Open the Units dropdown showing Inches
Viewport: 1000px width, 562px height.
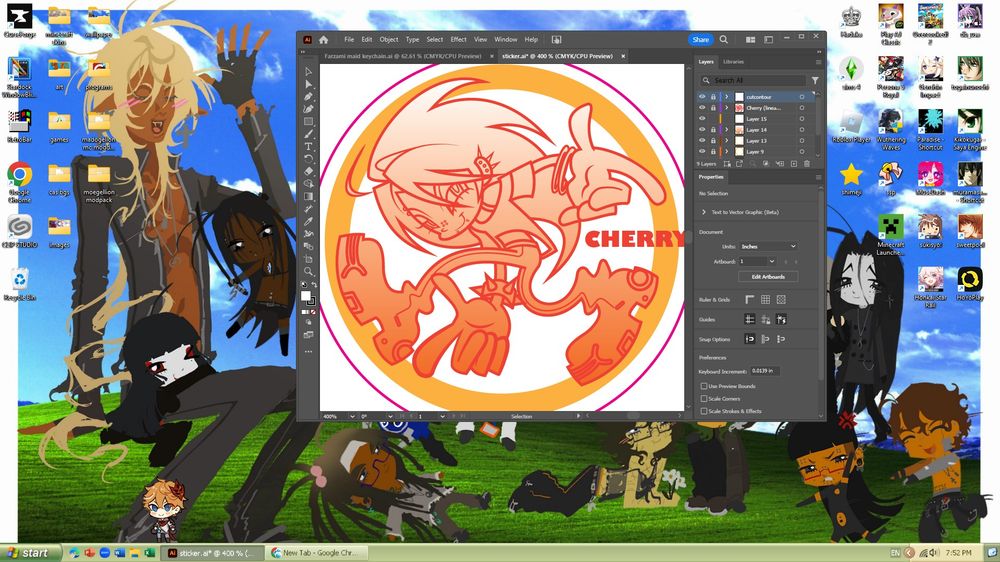[768, 246]
